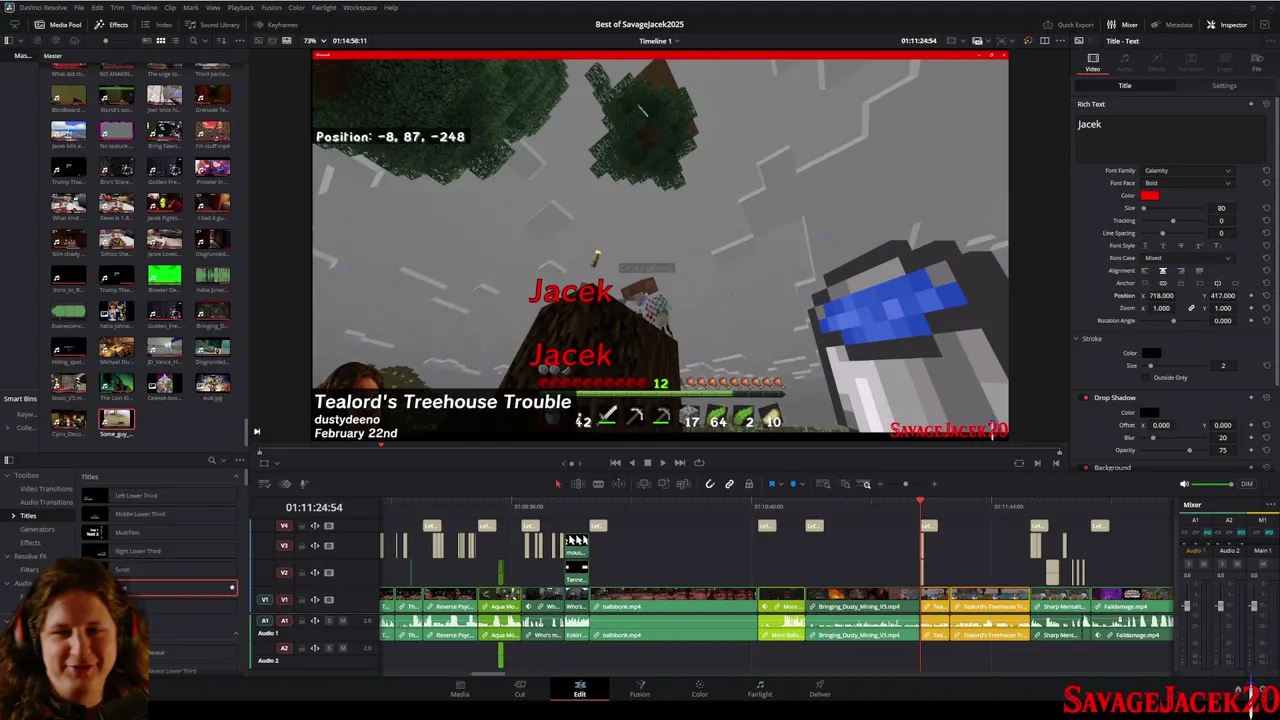Toggle linked selection chain icon
This screenshot has height=720, width=1280.
729,484
